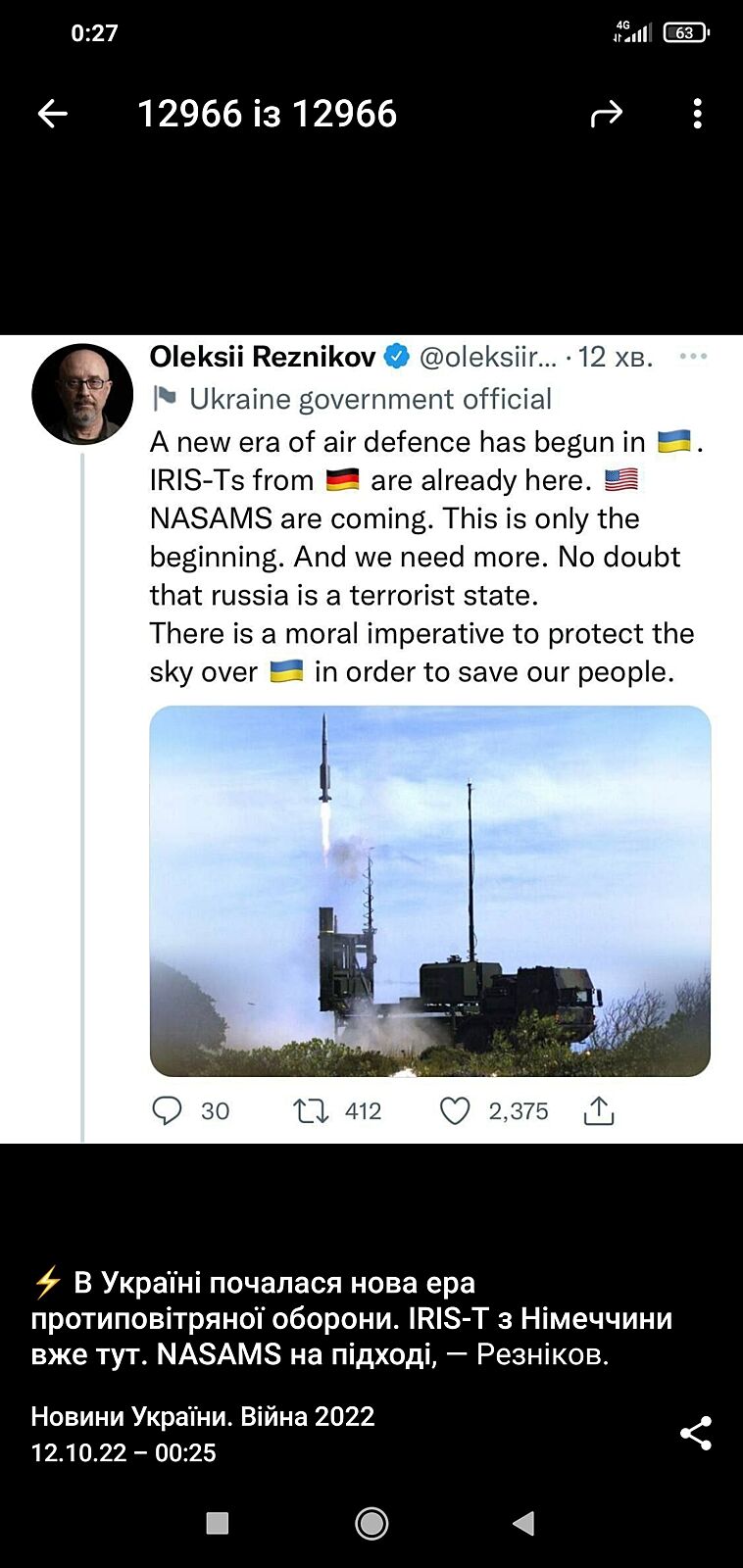Tap the tweet's upload share icon
The width and height of the screenshot is (743, 1568).
(599, 1110)
